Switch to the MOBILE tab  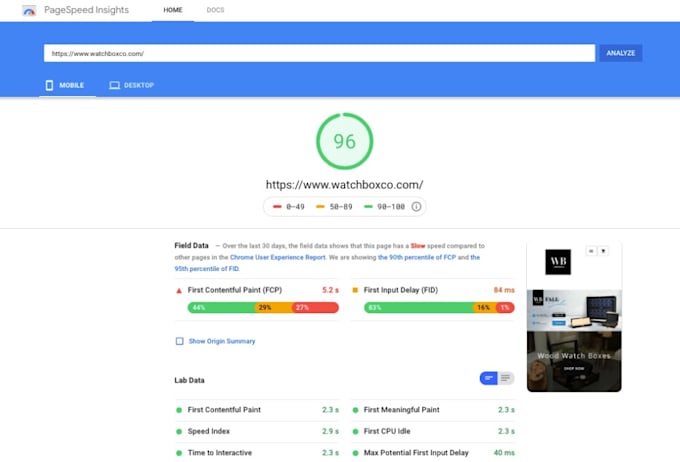pos(68,85)
